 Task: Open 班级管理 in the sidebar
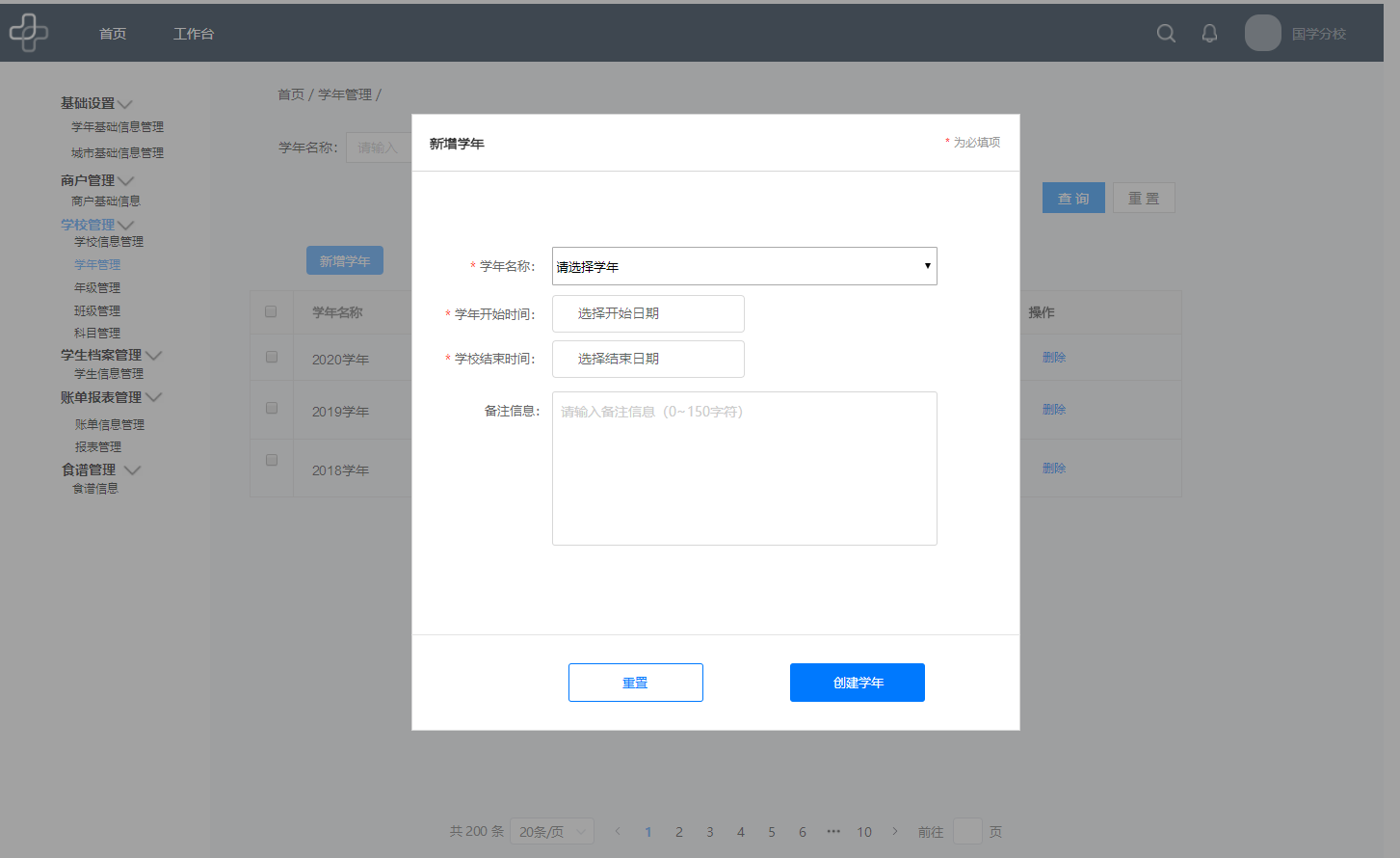coord(97,310)
